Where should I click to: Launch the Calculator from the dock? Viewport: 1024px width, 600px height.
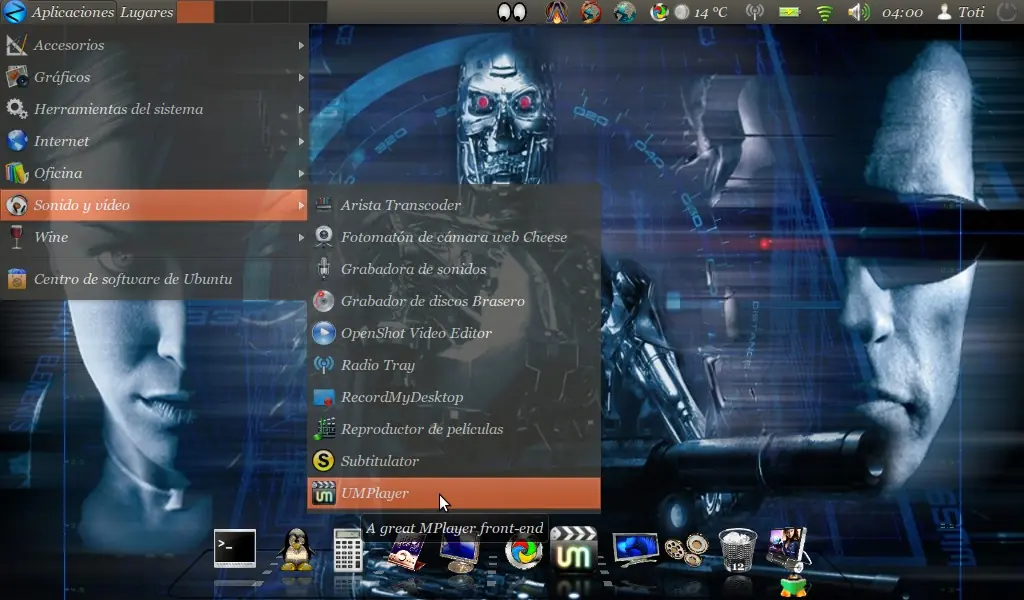[x=347, y=550]
